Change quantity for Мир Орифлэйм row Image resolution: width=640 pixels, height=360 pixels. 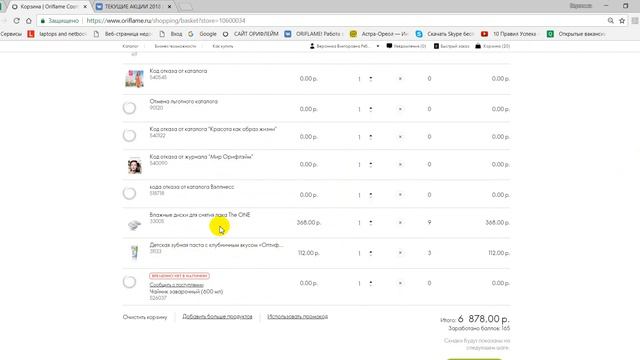(x=371, y=164)
